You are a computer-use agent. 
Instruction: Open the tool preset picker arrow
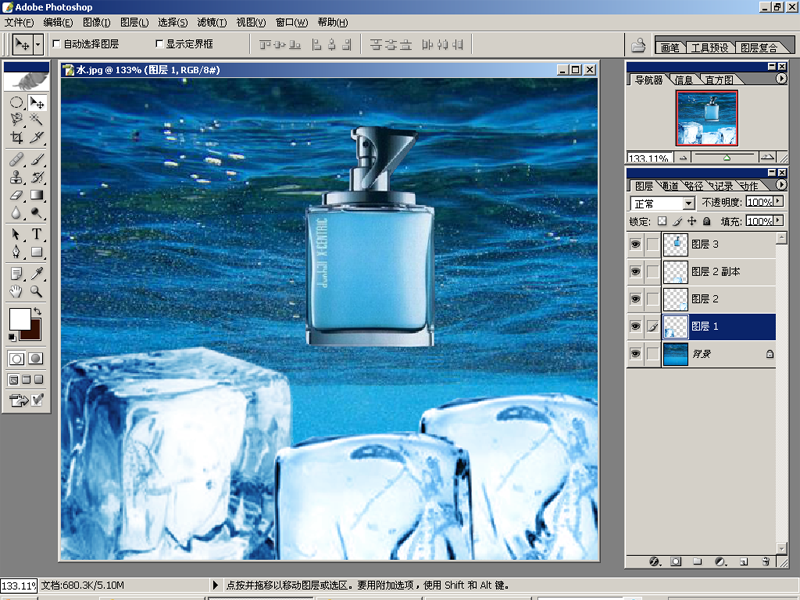(38, 45)
